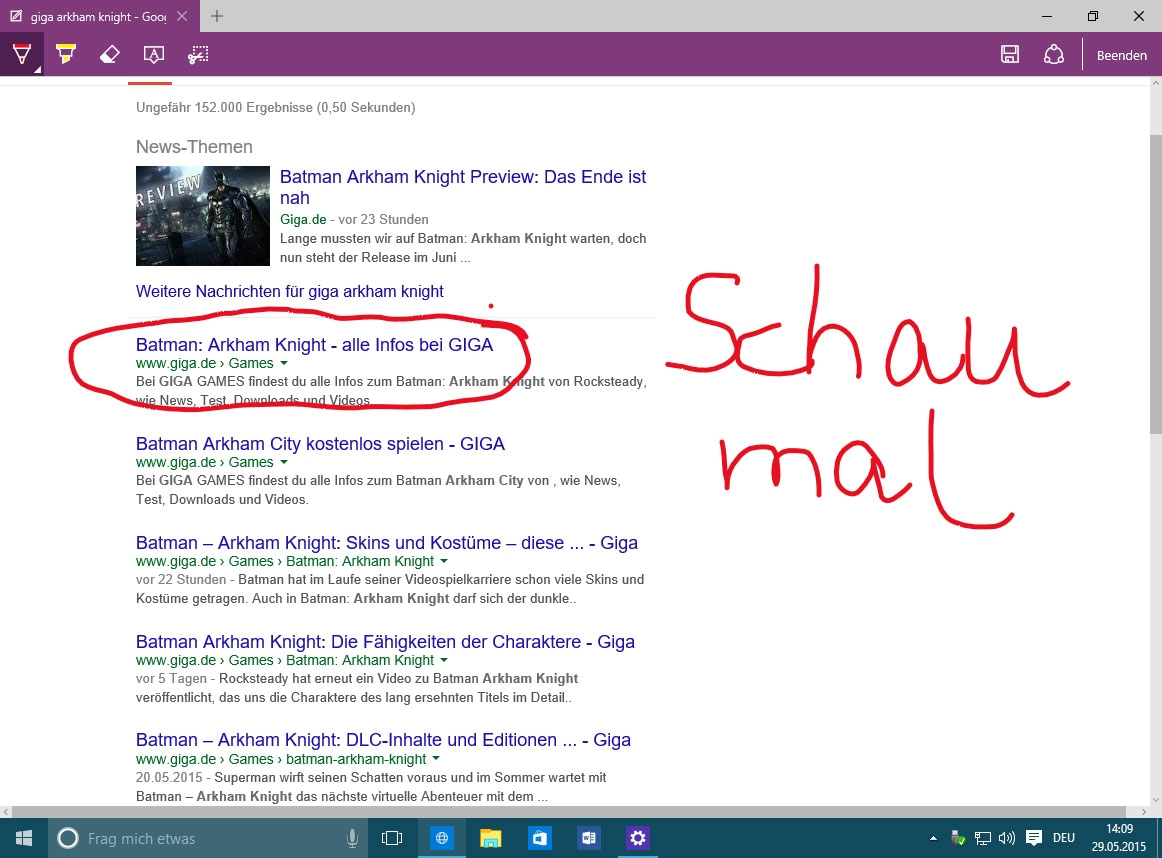The height and width of the screenshot is (858, 1162).
Task: Share the web note
Action: (x=1053, y=54)
